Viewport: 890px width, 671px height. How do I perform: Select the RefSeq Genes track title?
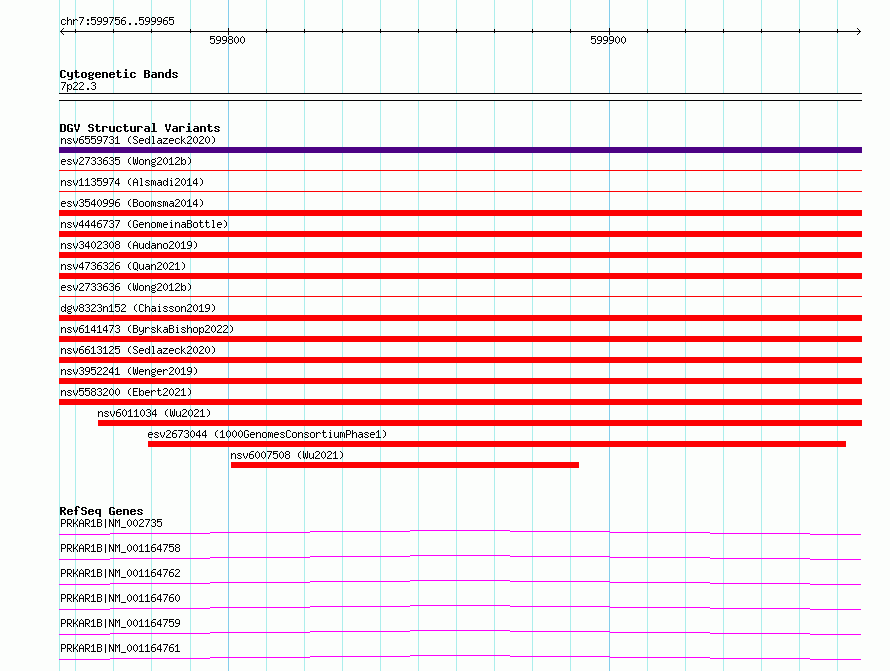tap(101, 511)
